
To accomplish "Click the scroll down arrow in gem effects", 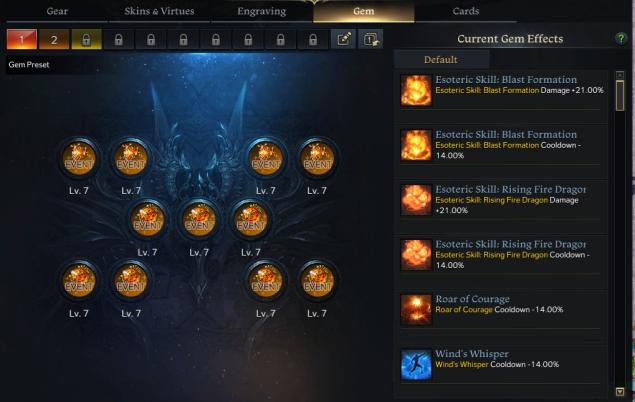I will [620, 391].
